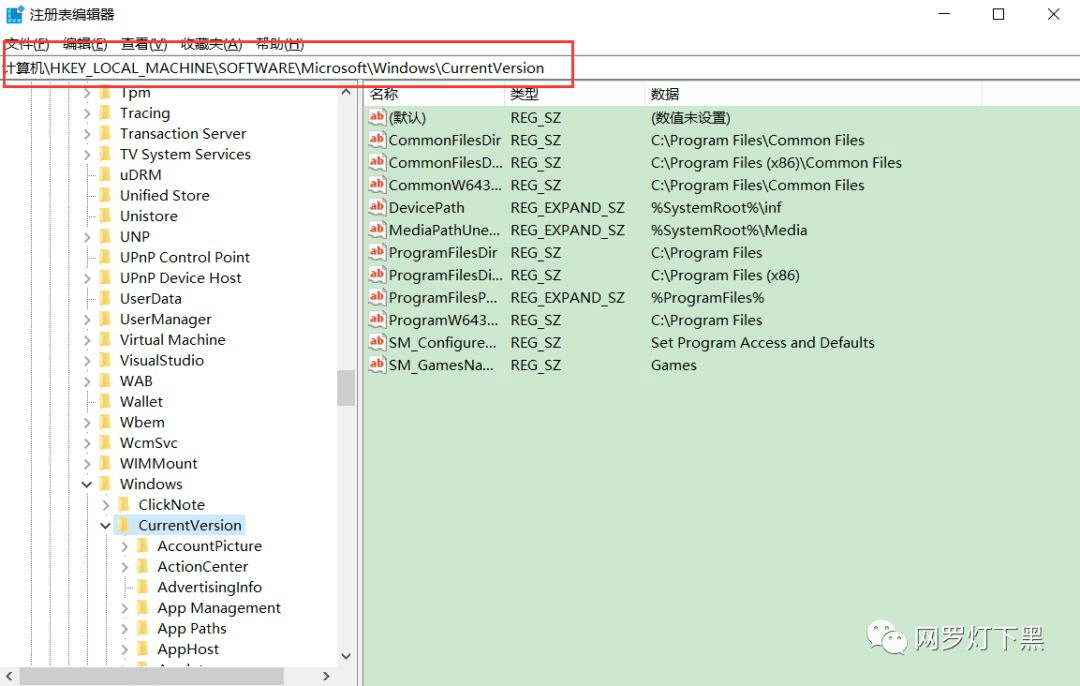
Task: Click the string icon for ProgramFilesP... value
Action: [x=377, y=298]
